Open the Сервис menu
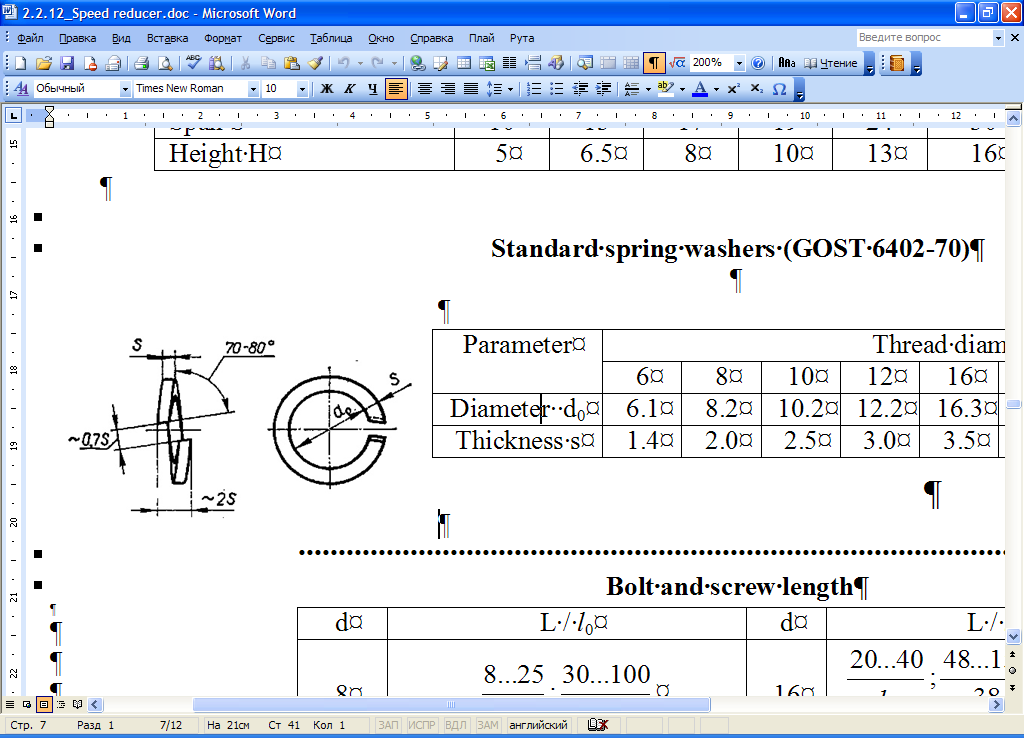The image size is (1024, 738). pyautogui.click(x=276, y=38)
